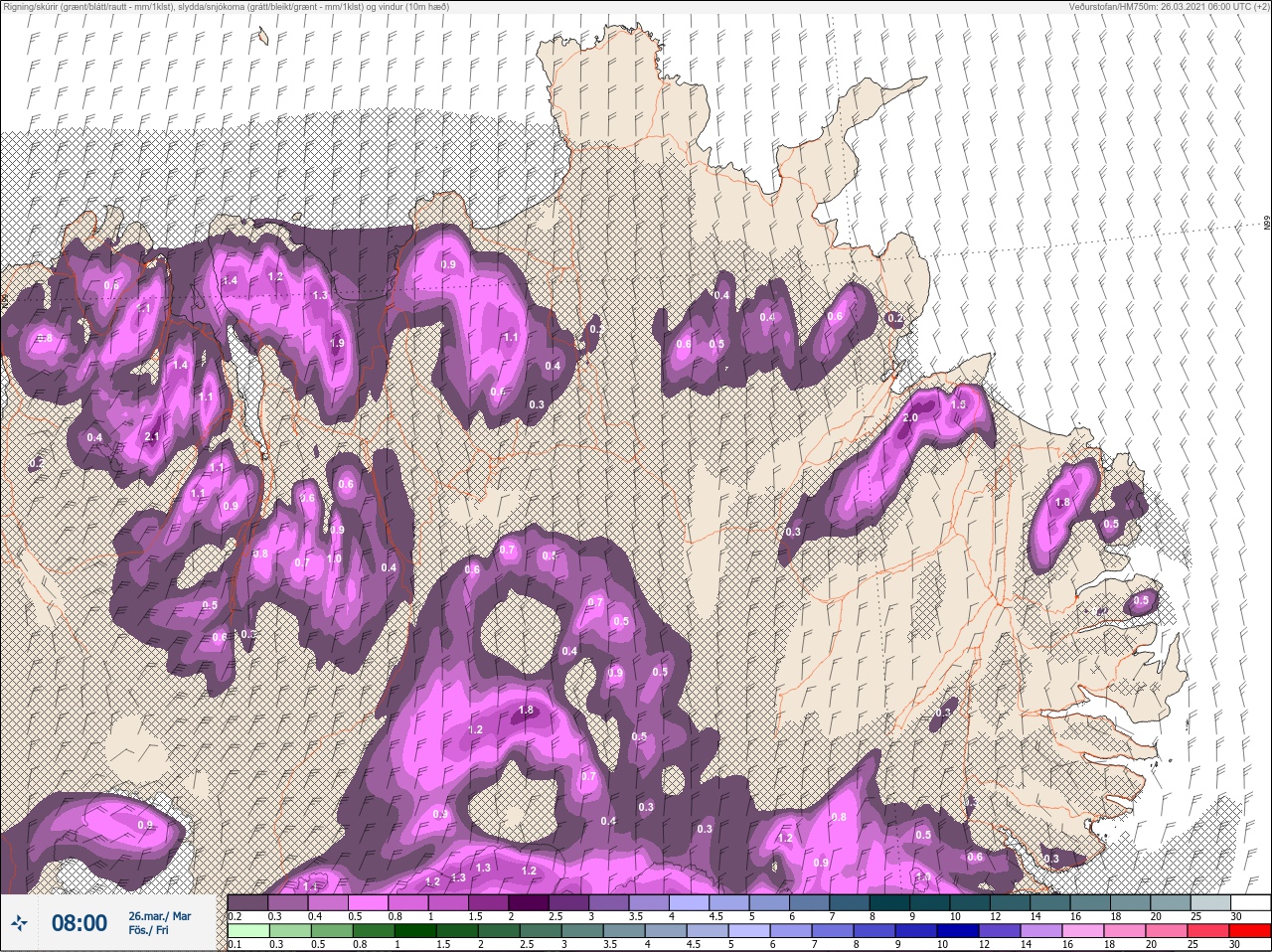Click the 08:00 forecast time display
Image resolution: width=1272 pixels, height=952 pixels.
[79, 923]
